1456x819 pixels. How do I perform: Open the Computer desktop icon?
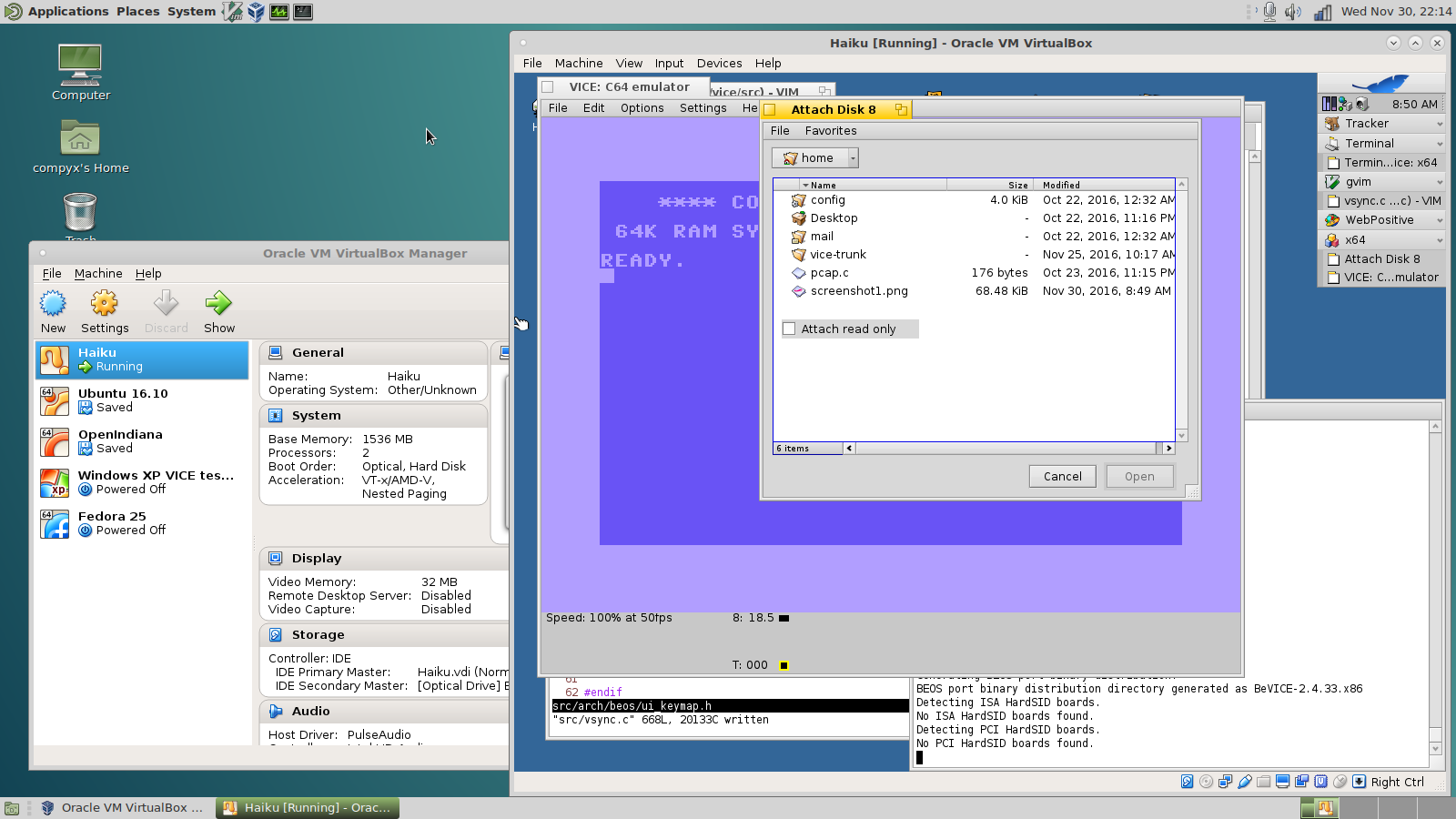pos(80,72)
